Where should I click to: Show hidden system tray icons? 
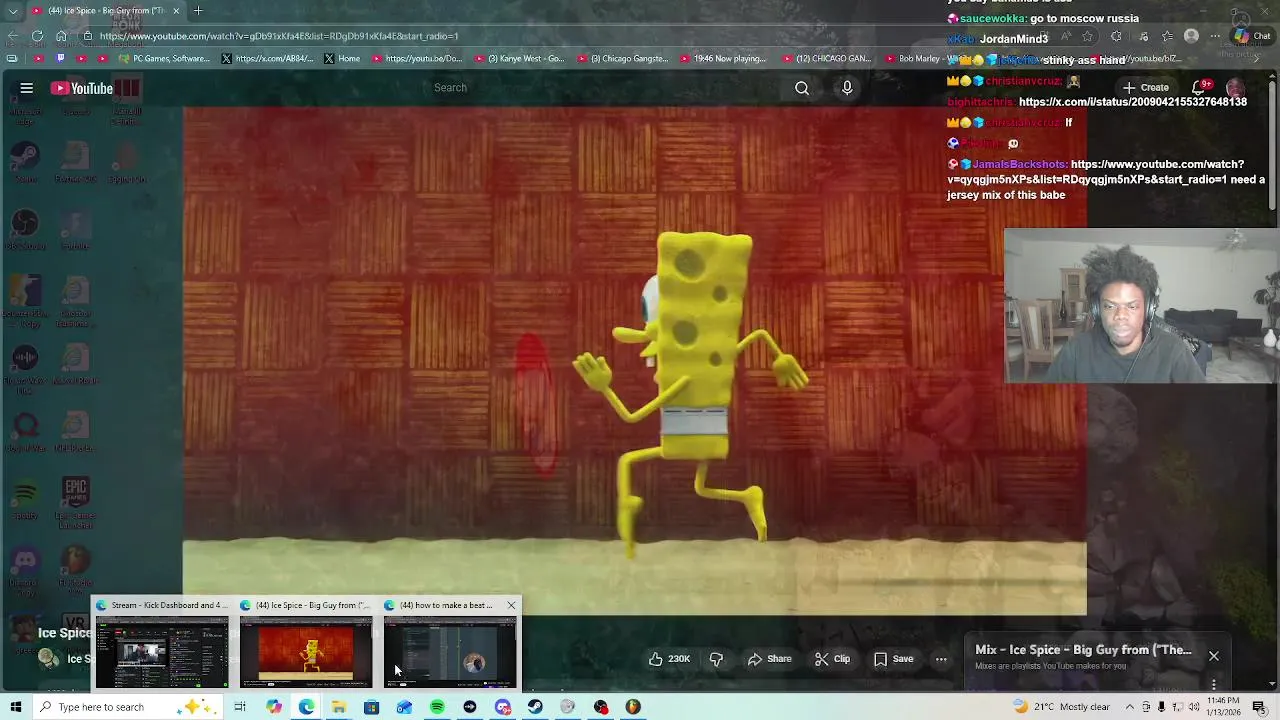[1129, 707]
